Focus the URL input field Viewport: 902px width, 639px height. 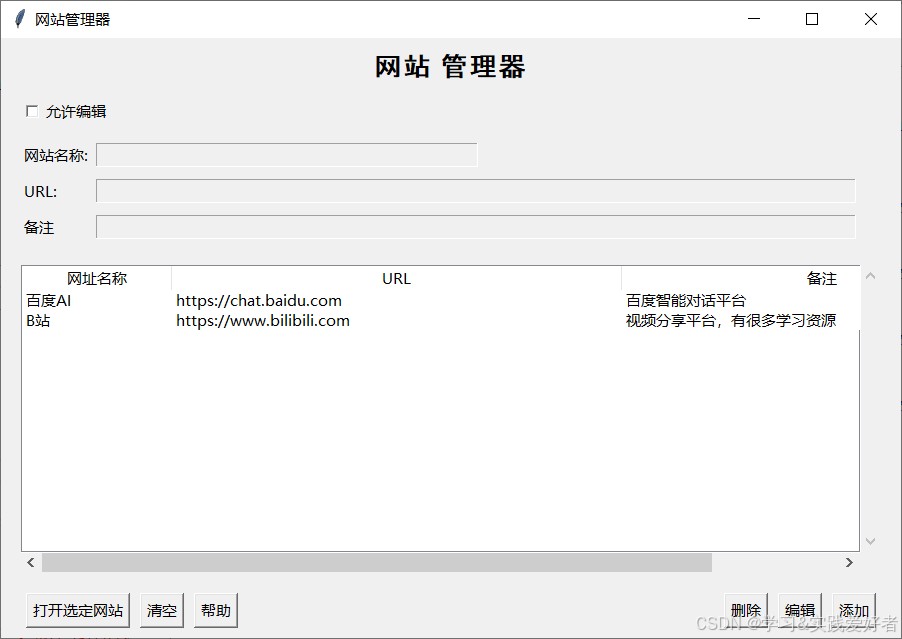point(476,191)
